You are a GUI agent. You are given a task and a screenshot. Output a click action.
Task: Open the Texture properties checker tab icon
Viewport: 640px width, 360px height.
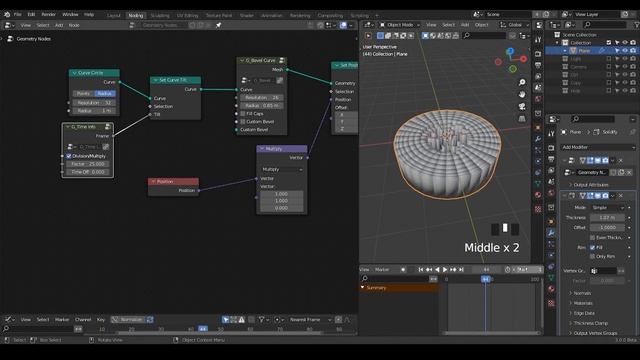[551, 303]
